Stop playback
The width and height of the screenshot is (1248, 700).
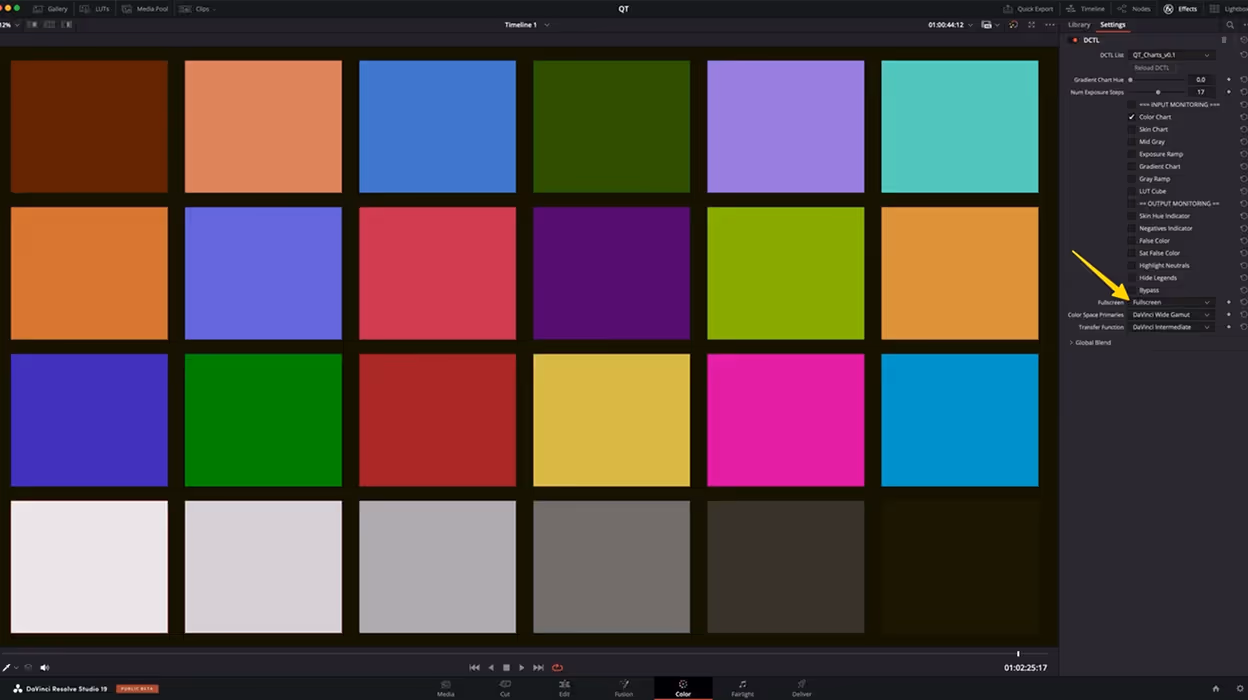(x=506, y=667)
